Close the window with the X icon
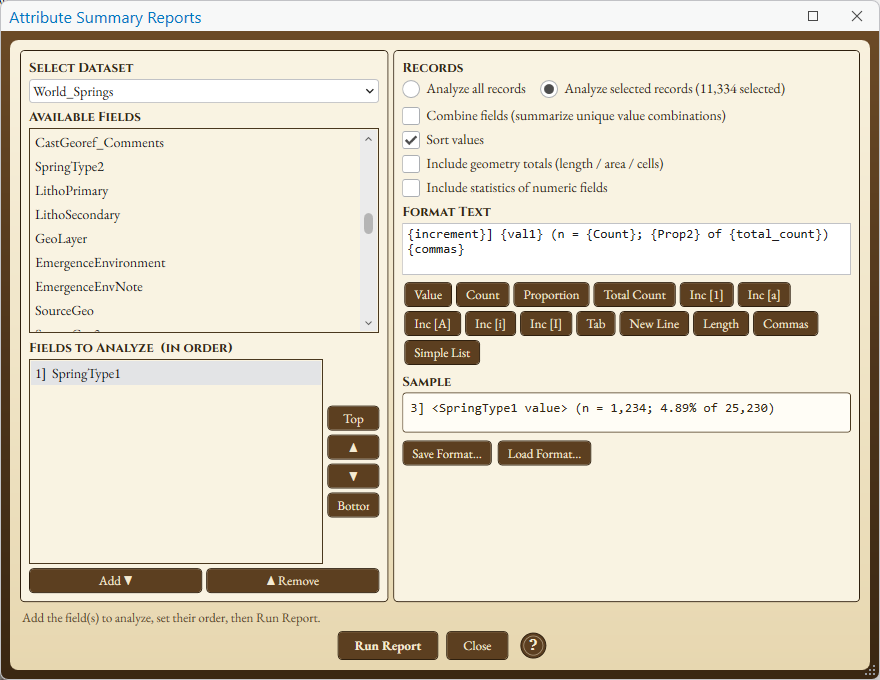Screen dimensions: 880x680 856,16
